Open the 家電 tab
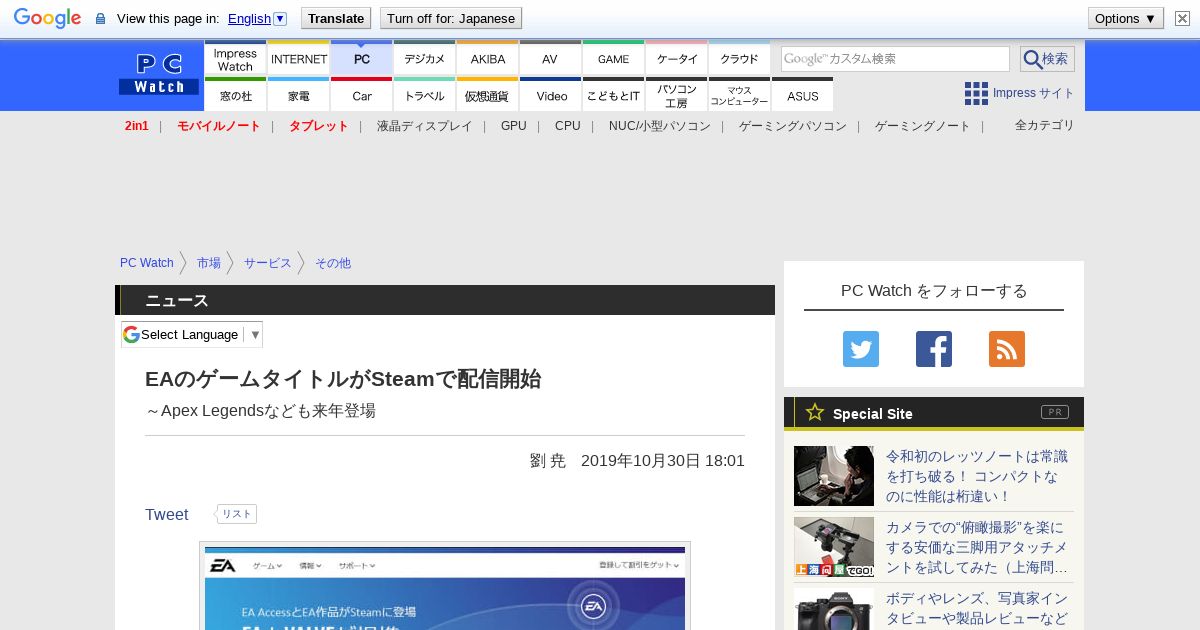The width and height of the screenshot is (1200, 630). tap(299, 95)
